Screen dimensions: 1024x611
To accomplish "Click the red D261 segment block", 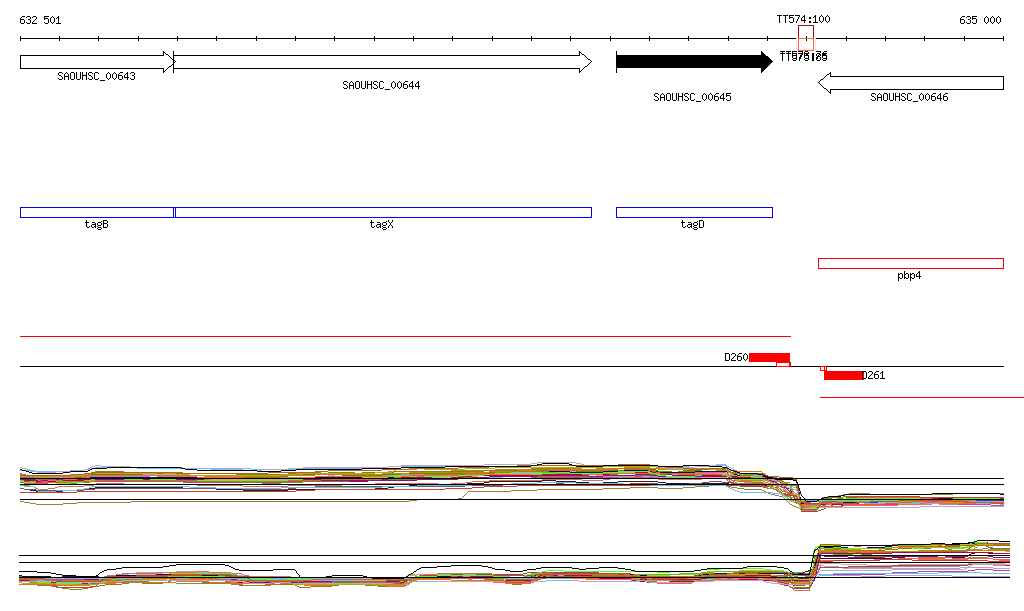I will click(843, 375).
